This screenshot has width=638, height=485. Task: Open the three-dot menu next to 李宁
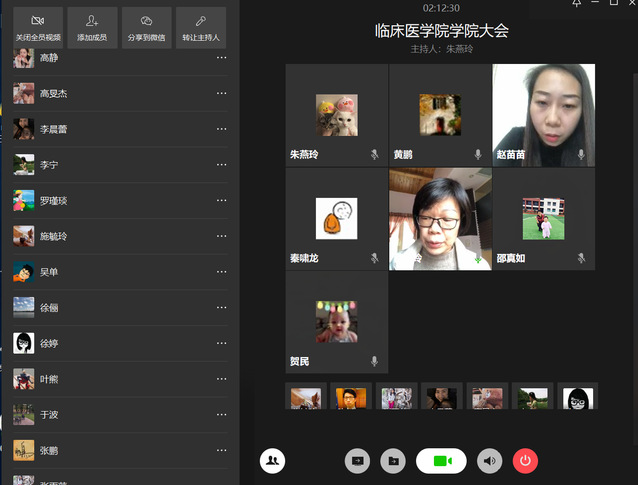pos(222,165)
